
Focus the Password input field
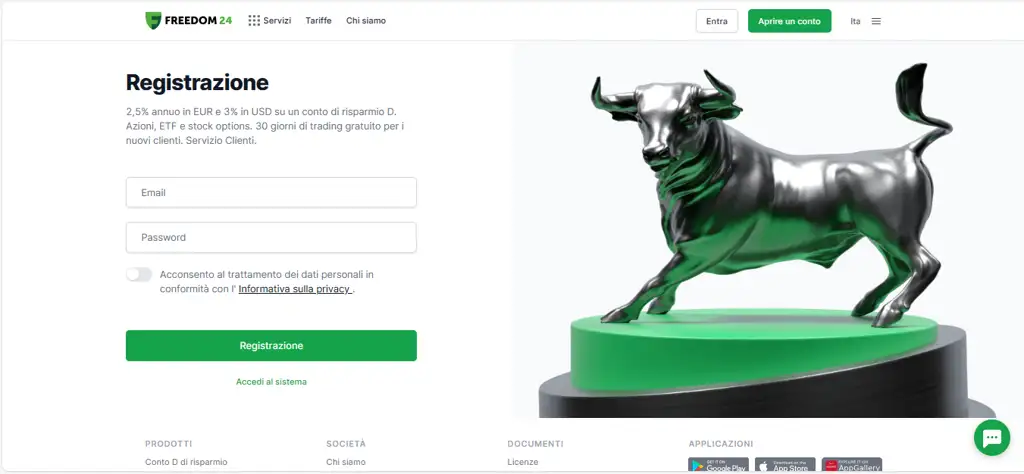click(x=271, y=238)
